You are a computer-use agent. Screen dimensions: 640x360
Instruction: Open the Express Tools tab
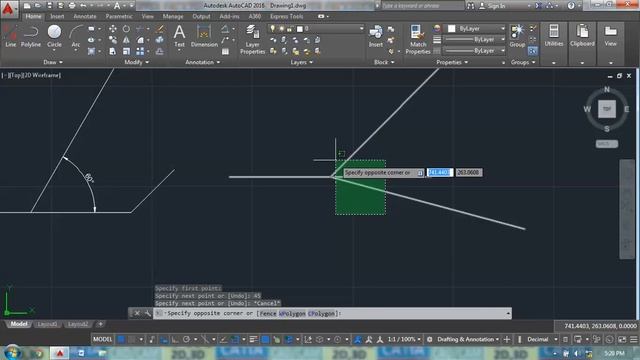click(287, 16)
